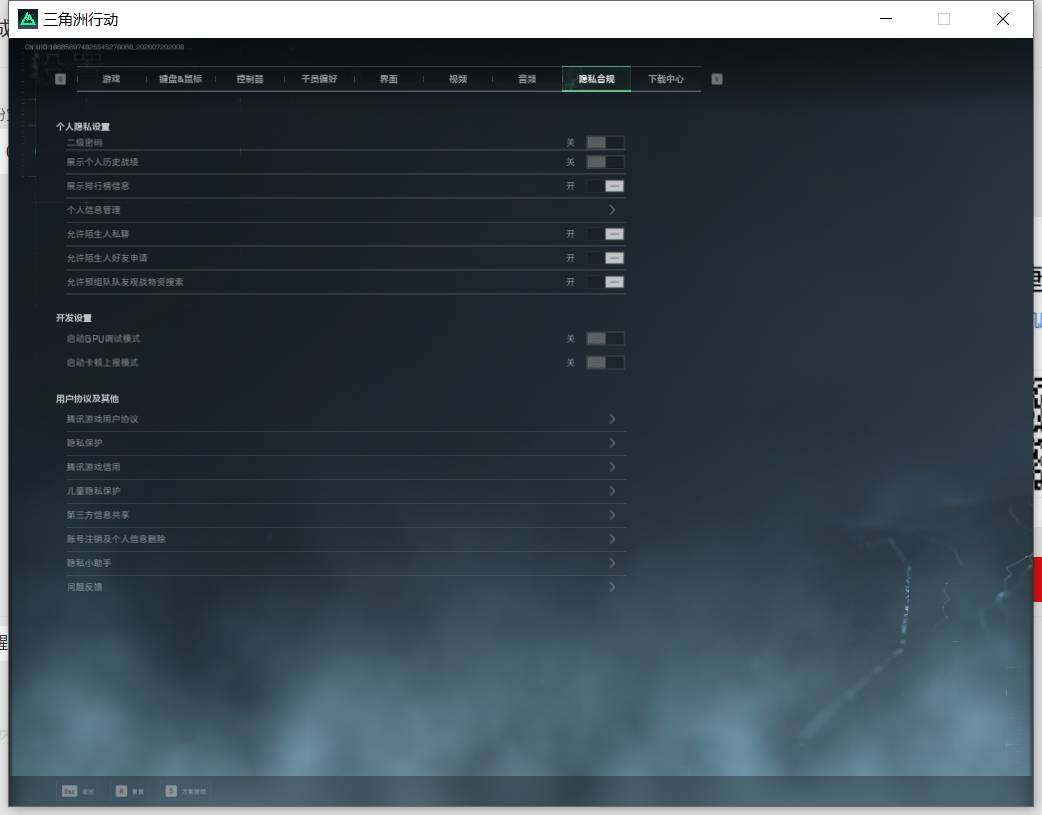The image size is (1042, 815).
Task: Click the 账号注销及个人信息删除 label
Action: (x=116, y=538)
